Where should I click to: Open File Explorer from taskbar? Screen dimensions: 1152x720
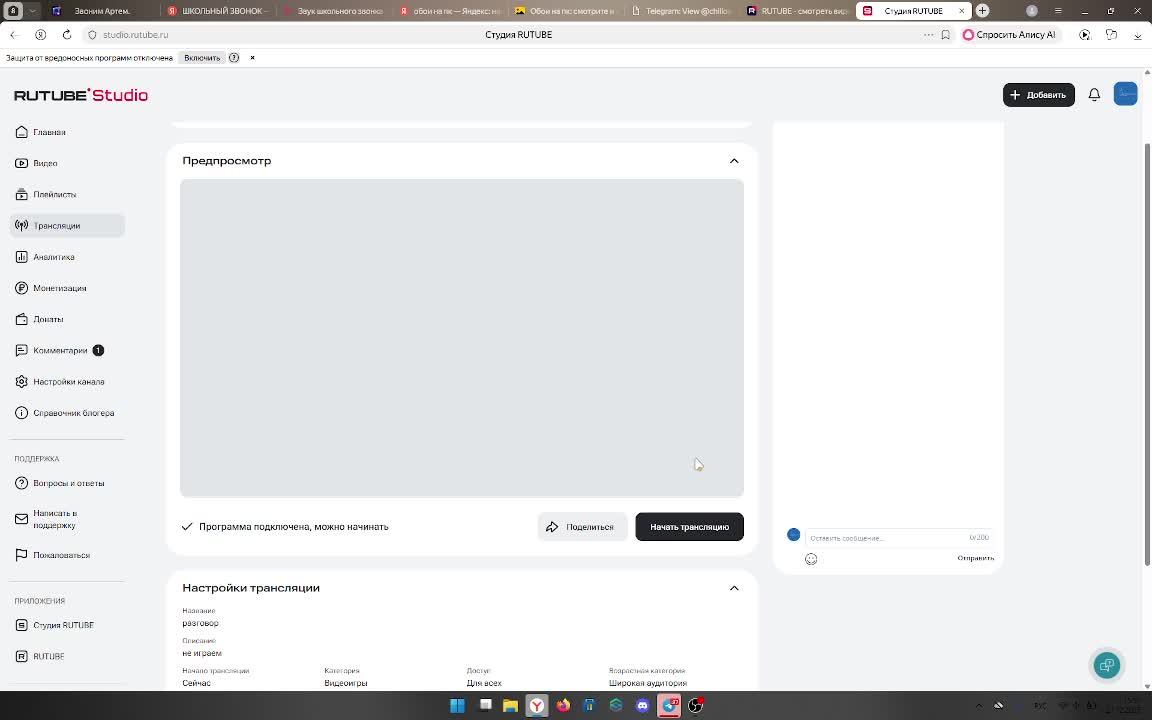pyautogui.click(x=511, y=706)
